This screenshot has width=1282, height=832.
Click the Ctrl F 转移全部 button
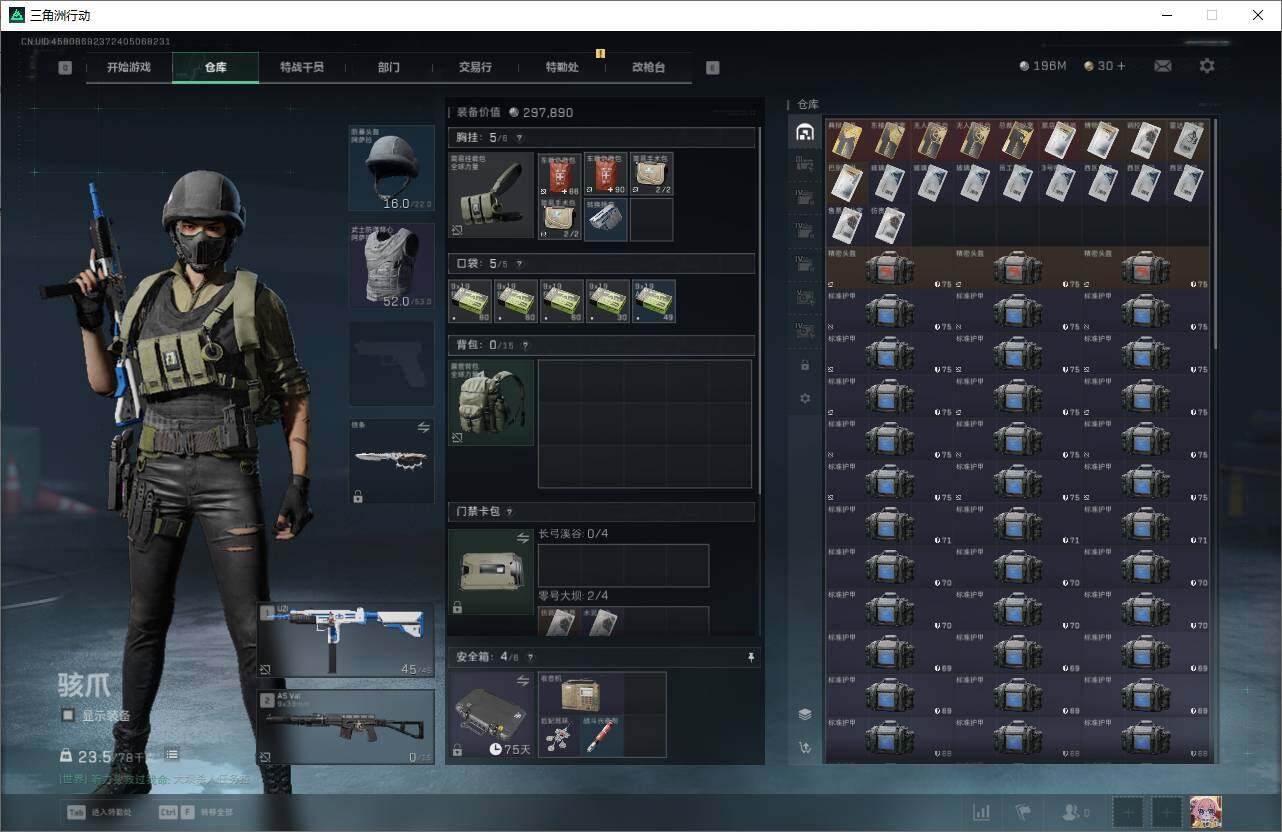coord(196,812)
